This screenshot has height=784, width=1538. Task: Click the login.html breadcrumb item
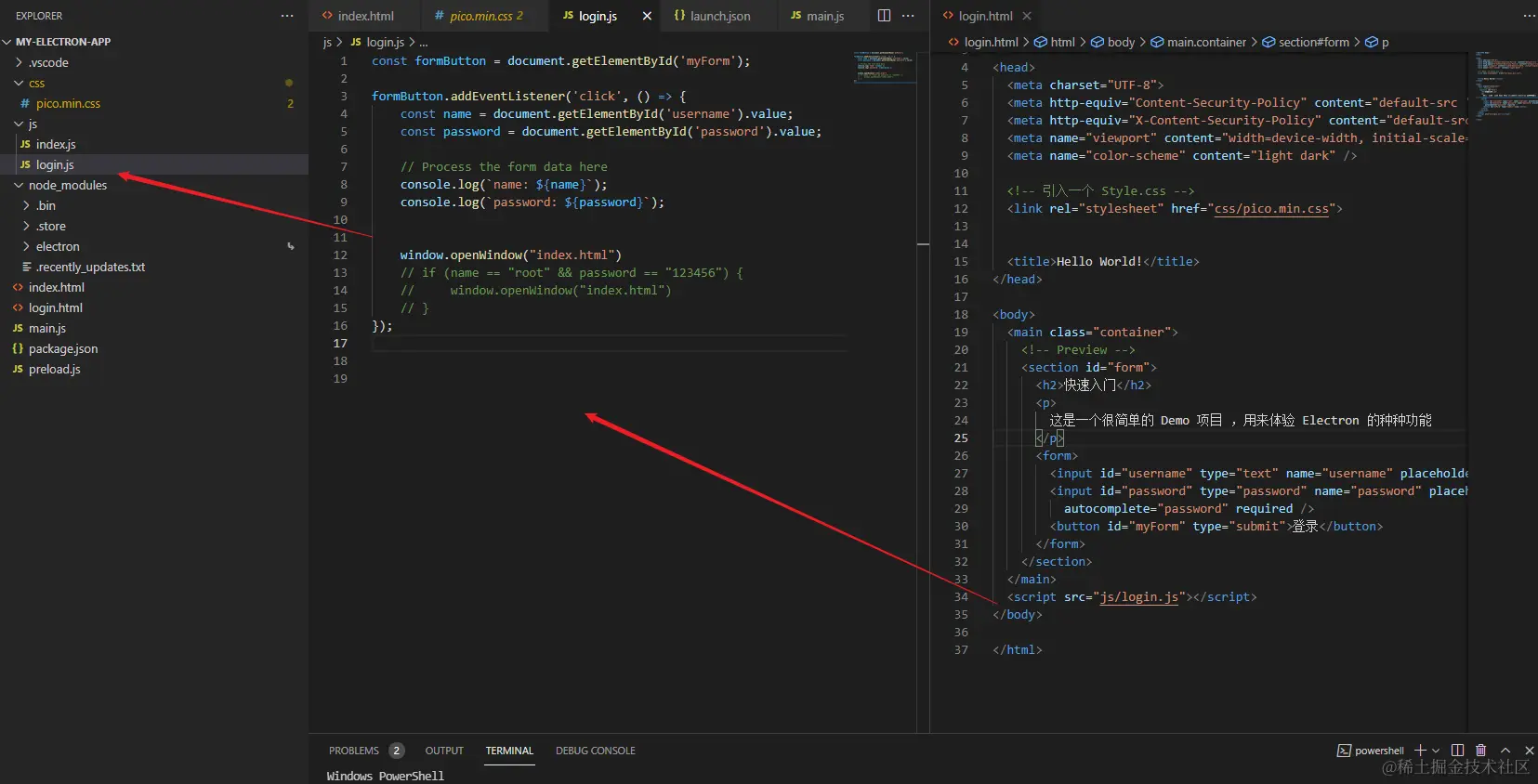[x=983, y=42]
